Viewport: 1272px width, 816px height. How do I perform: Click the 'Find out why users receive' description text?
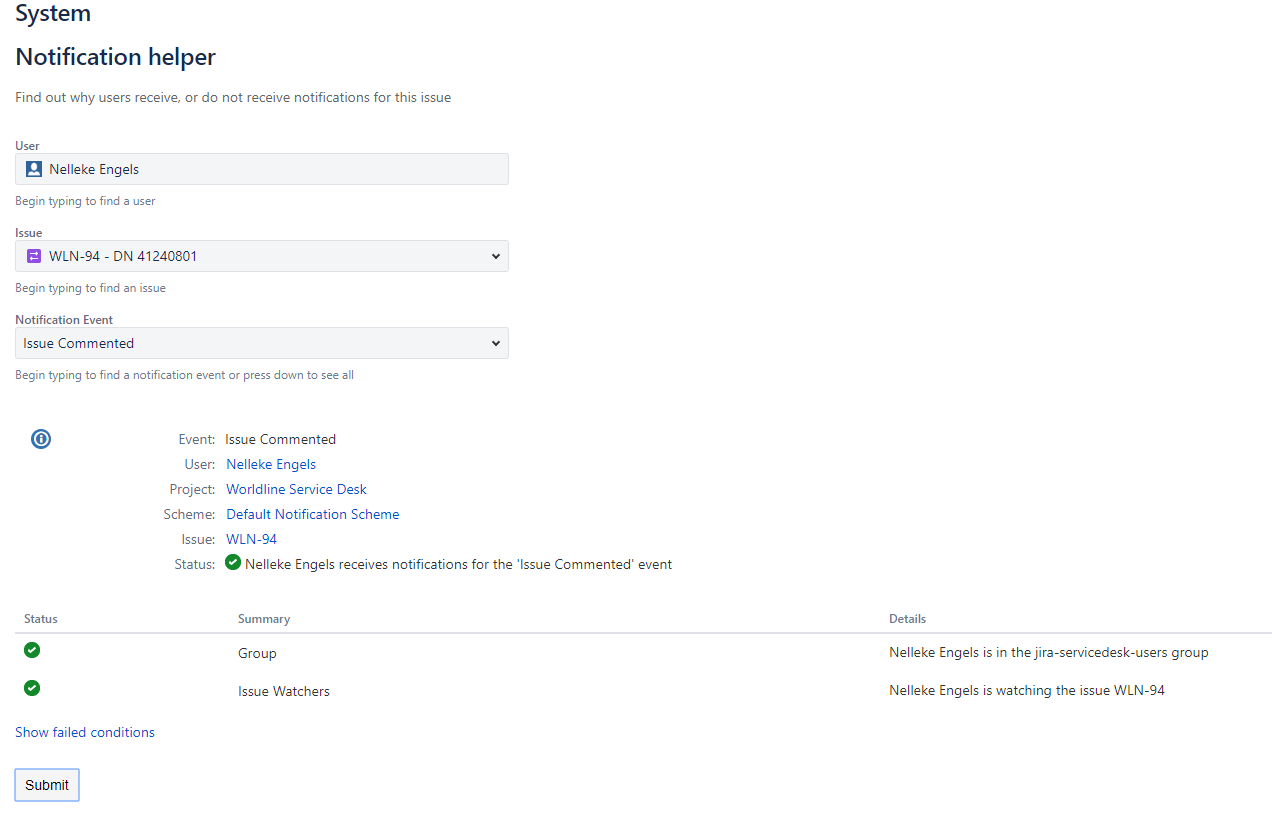tap(233, 98)
